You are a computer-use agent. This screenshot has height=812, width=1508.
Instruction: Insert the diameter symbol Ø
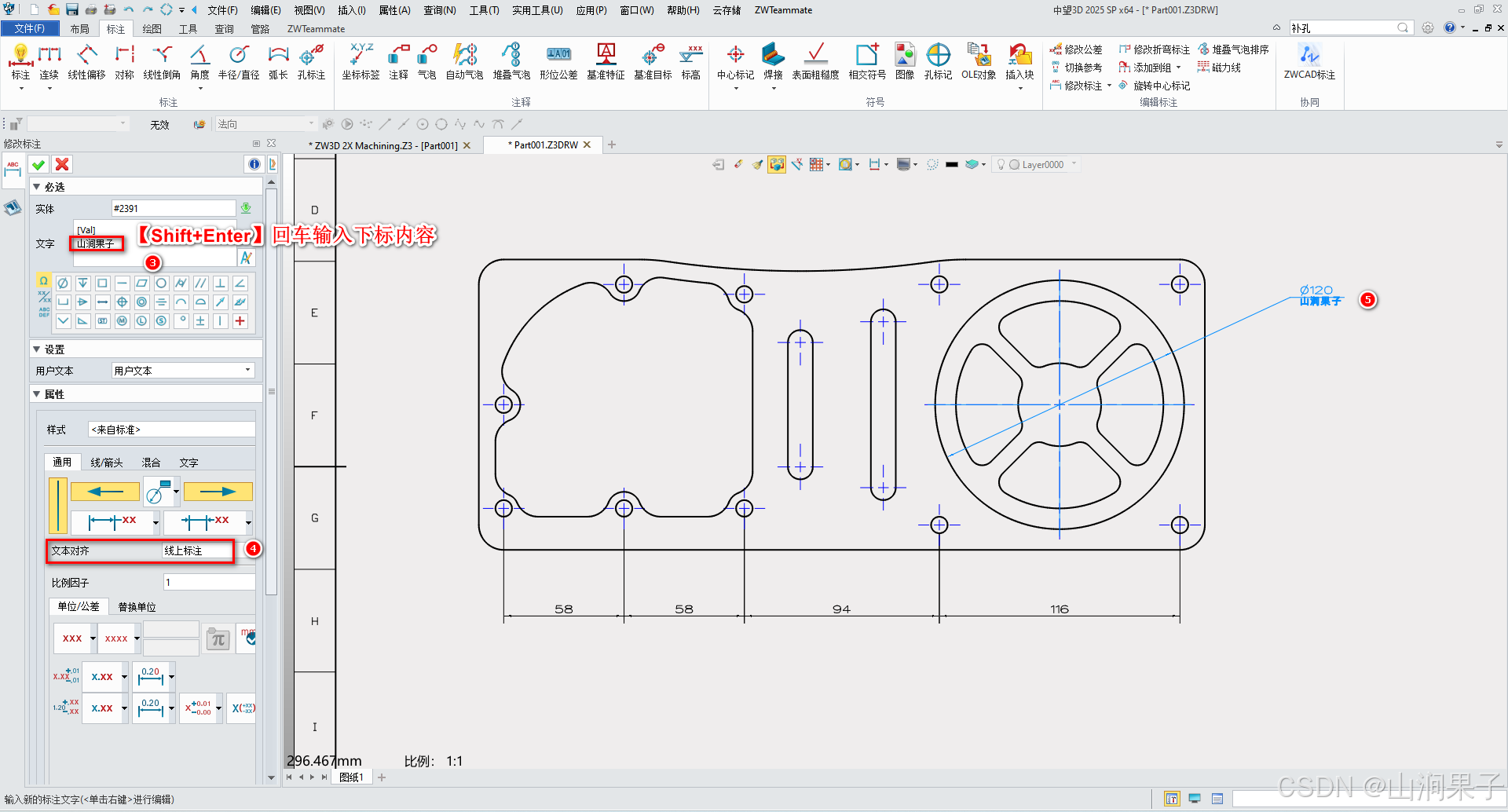coord(63,283)
